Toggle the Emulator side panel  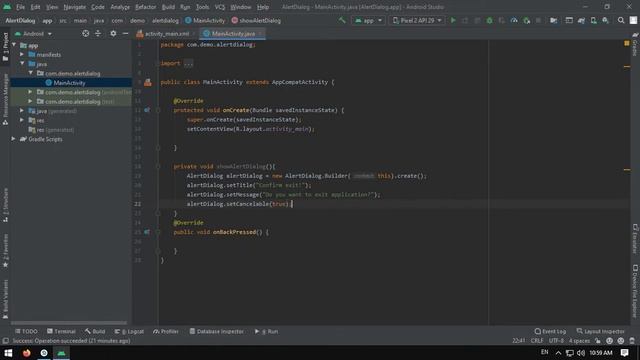[635, 239]
